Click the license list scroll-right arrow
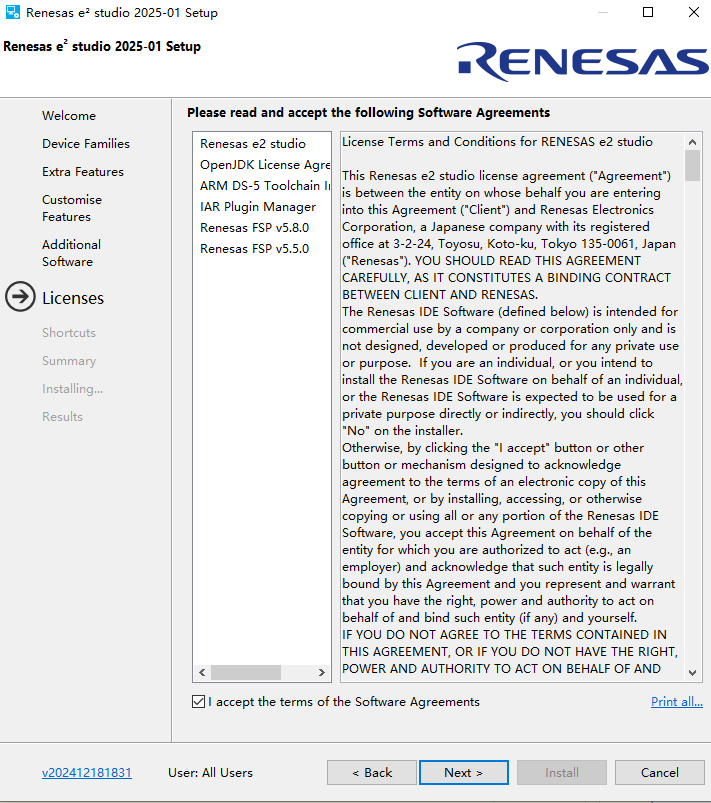The image size is (711, 803). coord(322,672)
